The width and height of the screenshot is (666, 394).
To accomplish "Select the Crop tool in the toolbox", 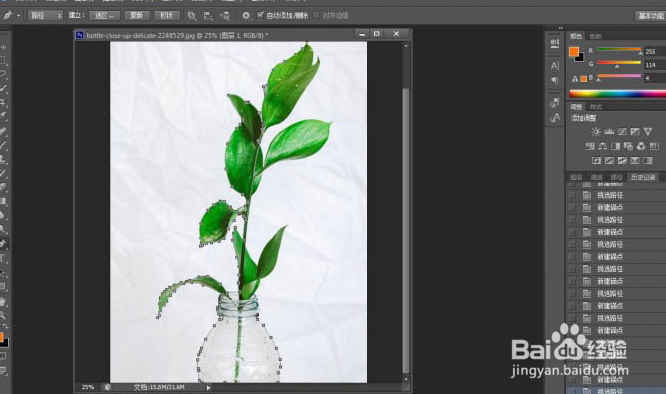I will pyautogui.click(x=3, y=102).
